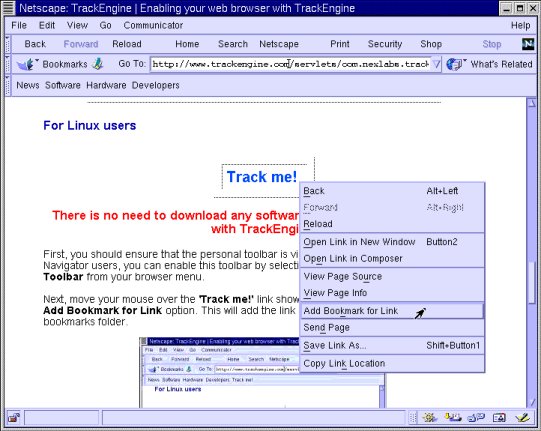This screenshot has width=541, height=431.
Task: Click the Netscape toolbar button
Action: (x=279, y=44)
